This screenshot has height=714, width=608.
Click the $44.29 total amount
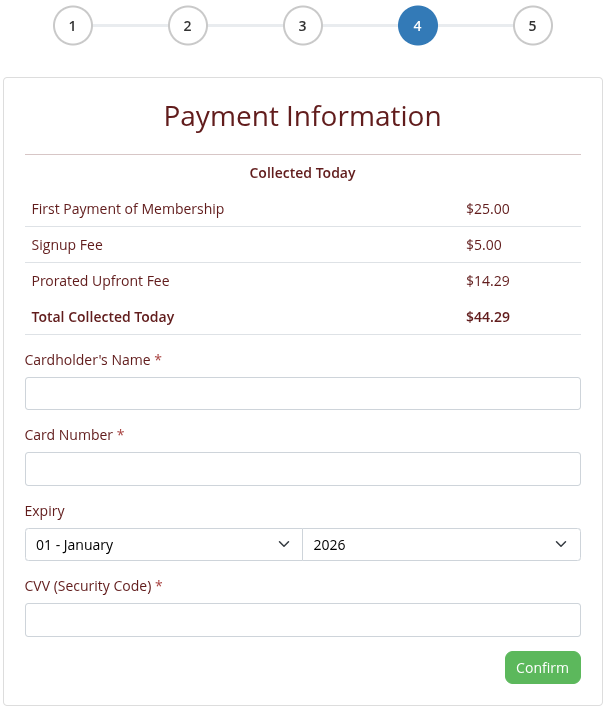[x=488, y=317]
